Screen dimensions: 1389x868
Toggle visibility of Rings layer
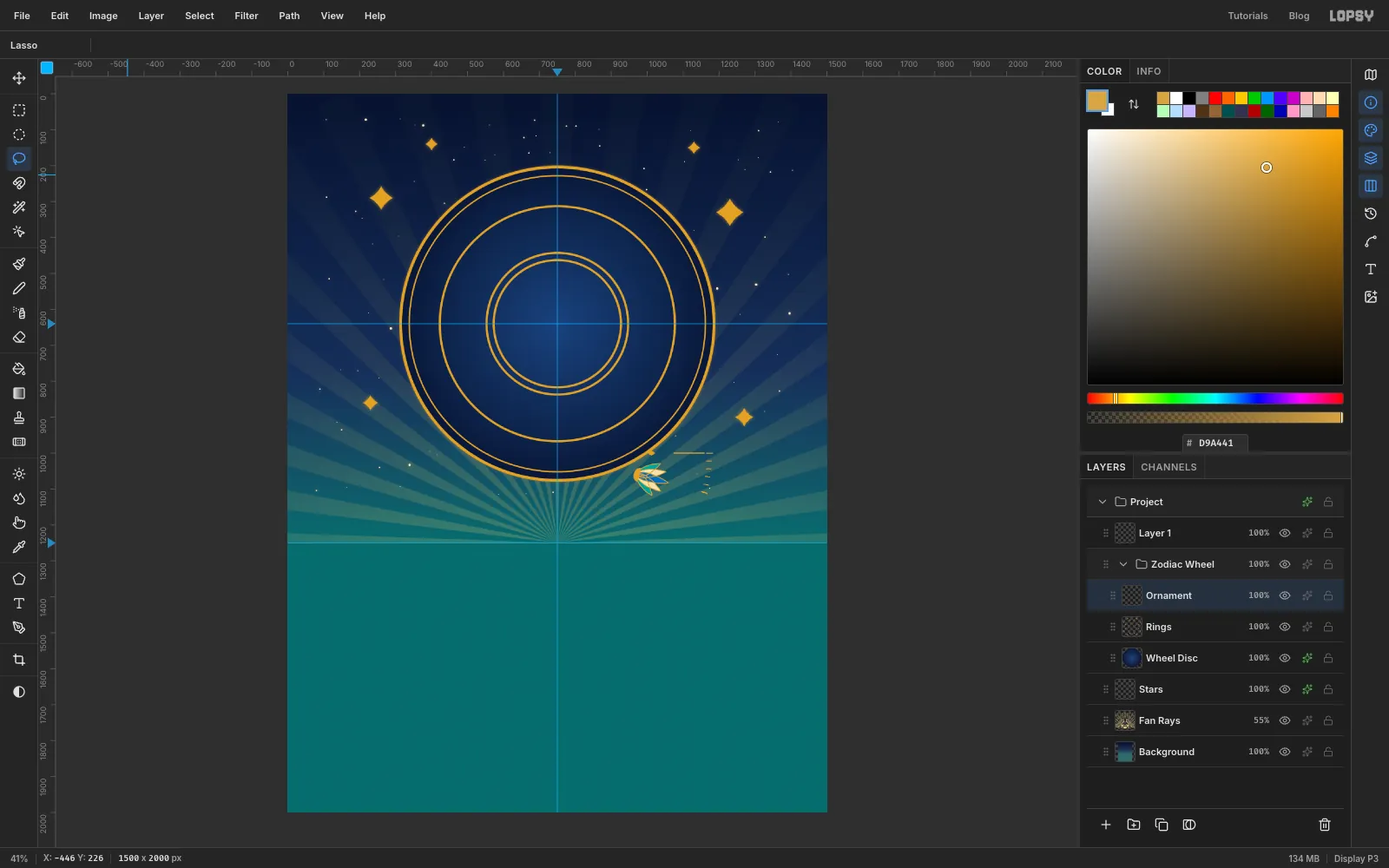[1285, 627]
